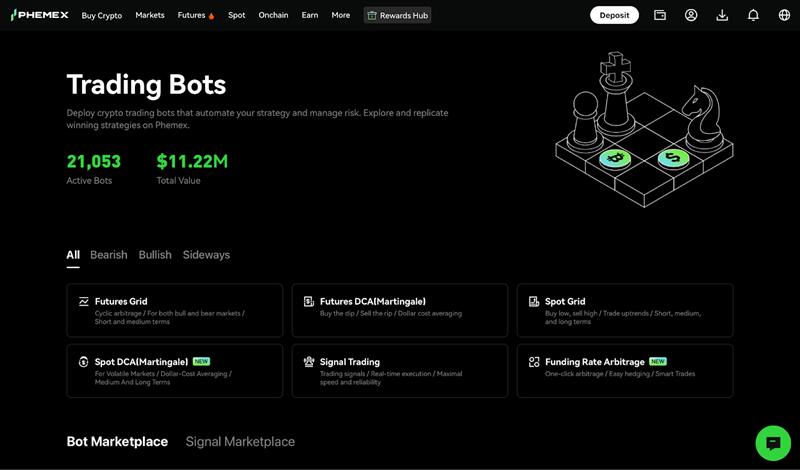Open the live chat support bubble
The width and height of the screenshot is (800, 470).
[x=772, y=442]
